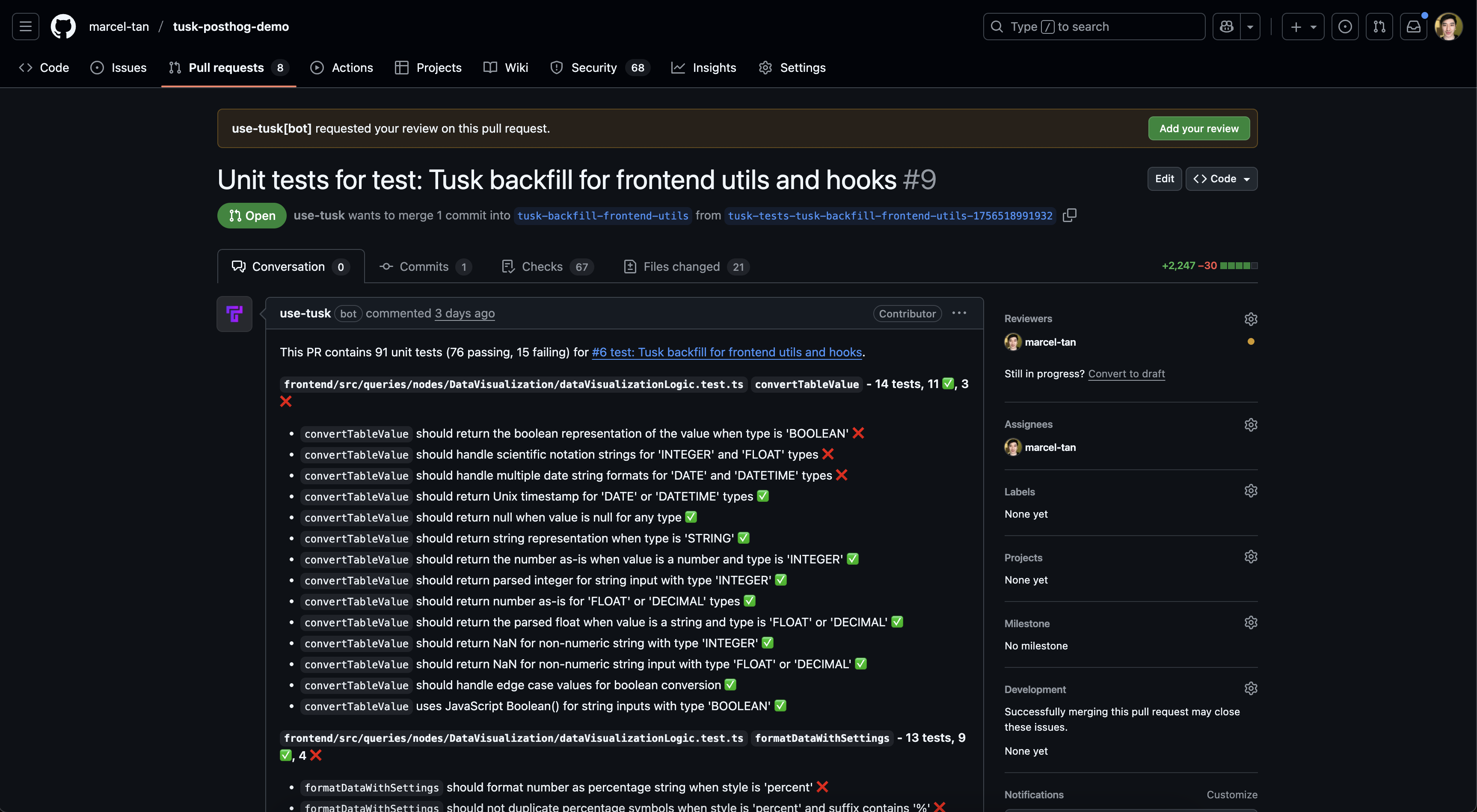The width and height of the screenshot is (1477, 812).
Task: Switch to the Wiki tab
Action: coord(506,68)
